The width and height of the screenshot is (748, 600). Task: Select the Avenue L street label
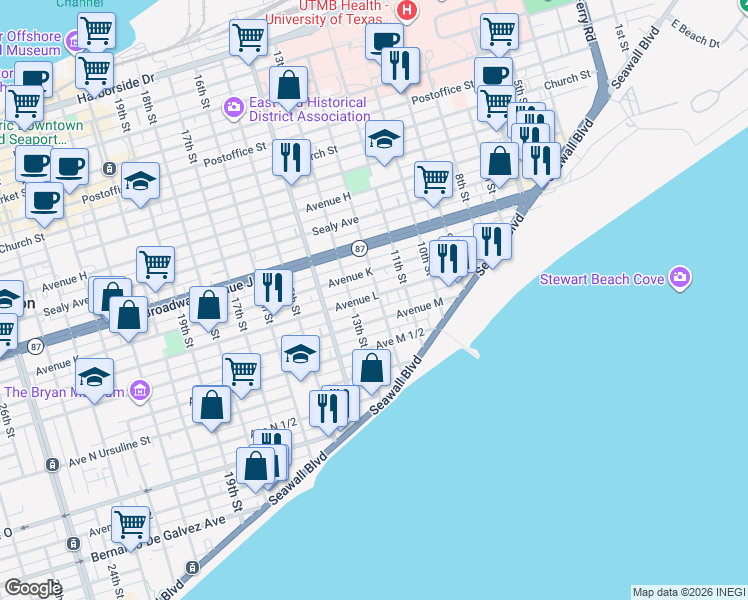tap(357, 302)
